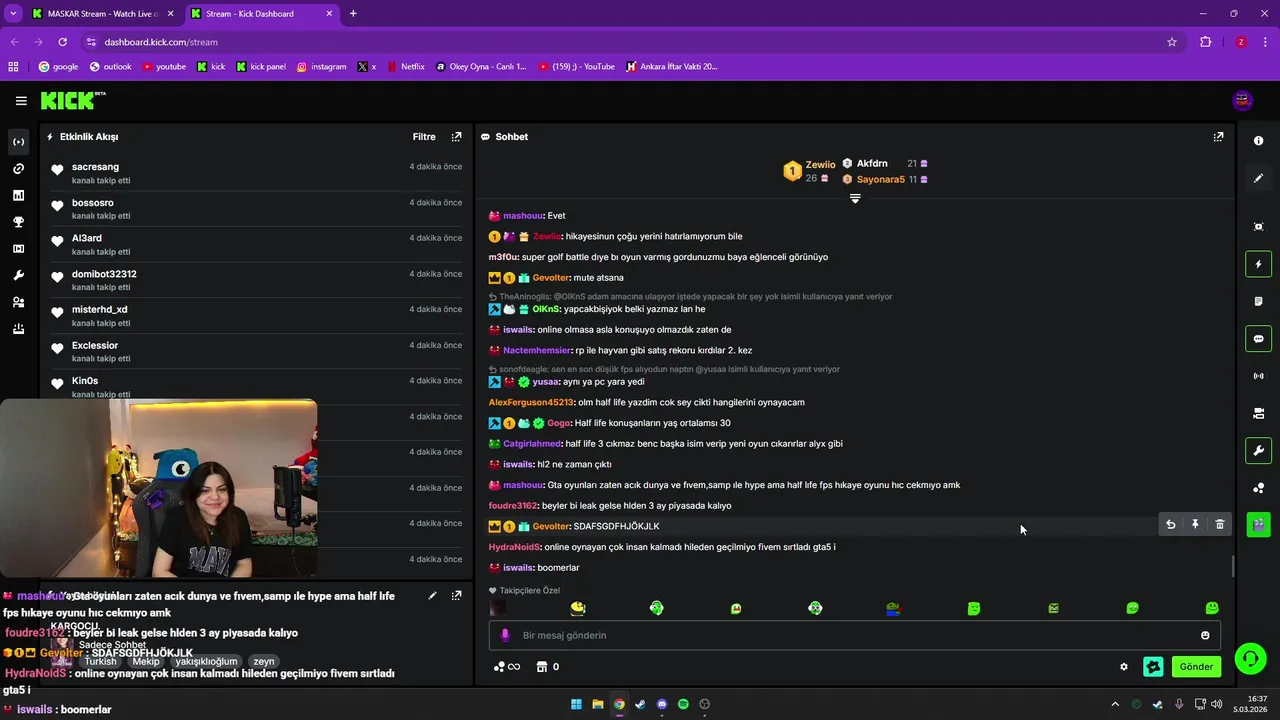Click the infinity channel points indicator

508,667
